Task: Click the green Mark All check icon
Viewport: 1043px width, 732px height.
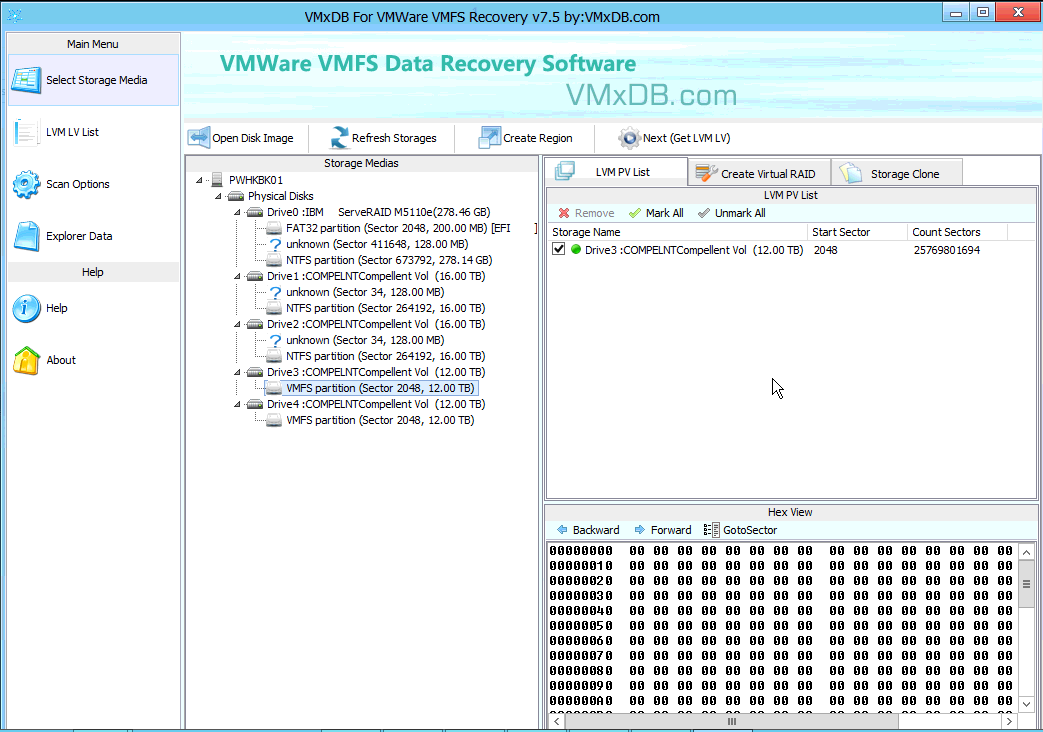Action: tap(635, 213)
